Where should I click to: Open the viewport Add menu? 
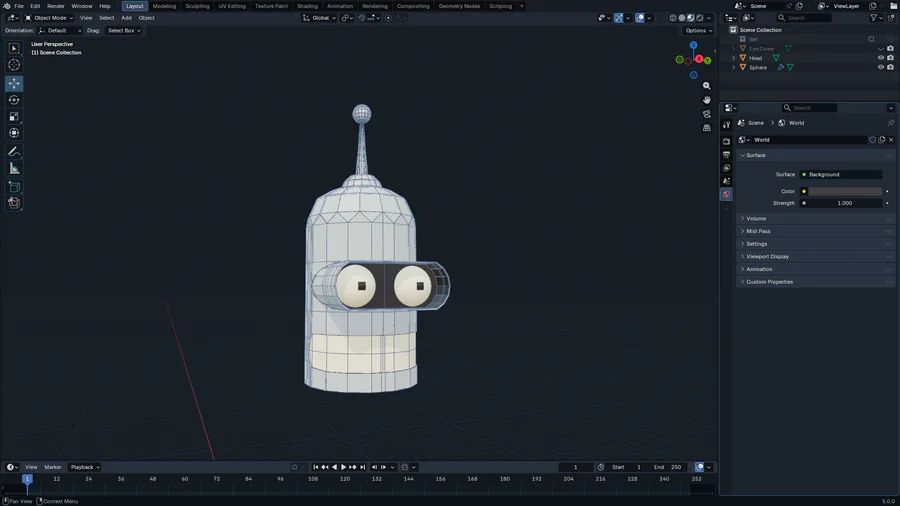point(126,18)
